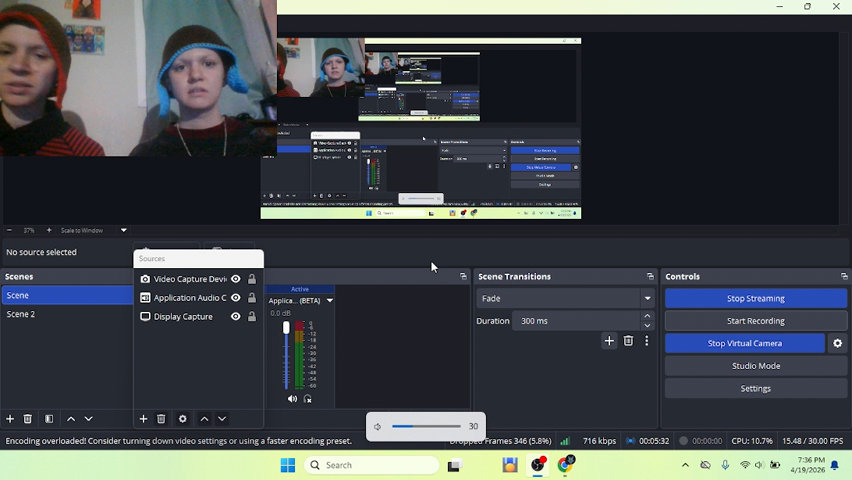Open OBS Studio from the taskbar
This screenshot has height=480, width=852.
[537, 465]
